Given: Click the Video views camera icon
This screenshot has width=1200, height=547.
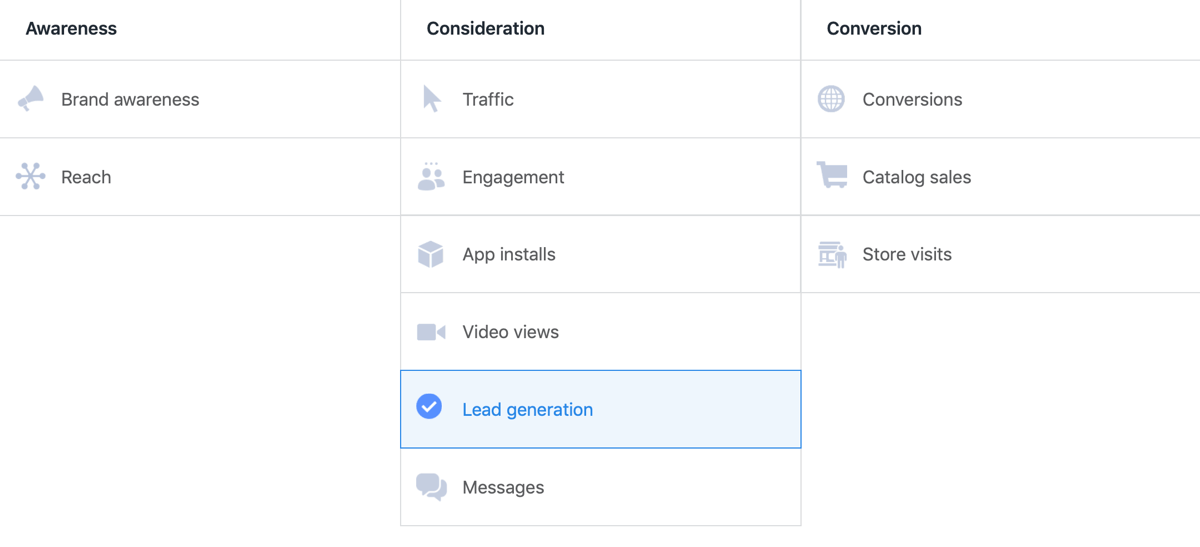Looking at the screenshot, I should [431, 332].
